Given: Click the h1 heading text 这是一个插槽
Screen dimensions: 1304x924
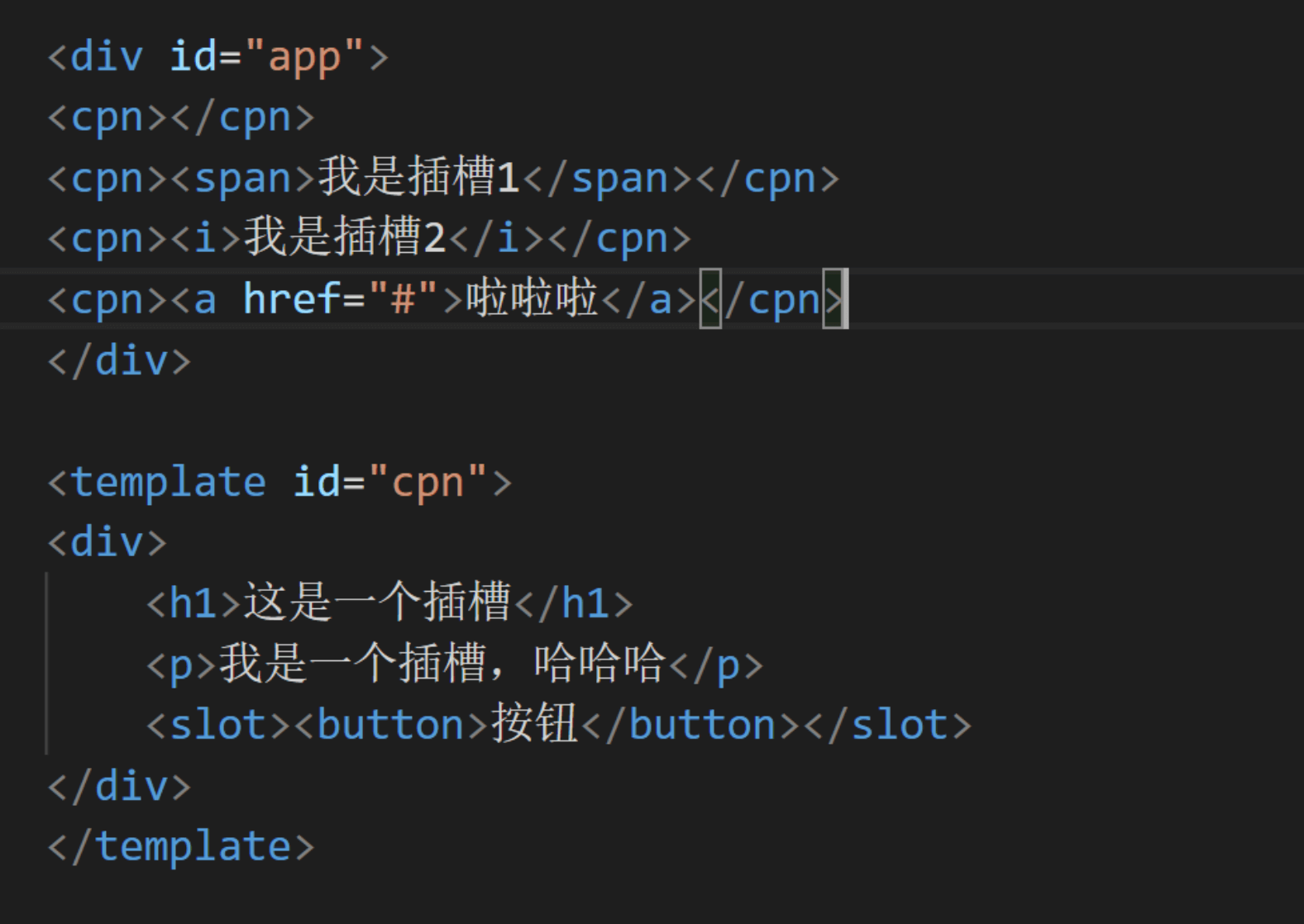Looking at the screenshot, I should coord(377,603).
